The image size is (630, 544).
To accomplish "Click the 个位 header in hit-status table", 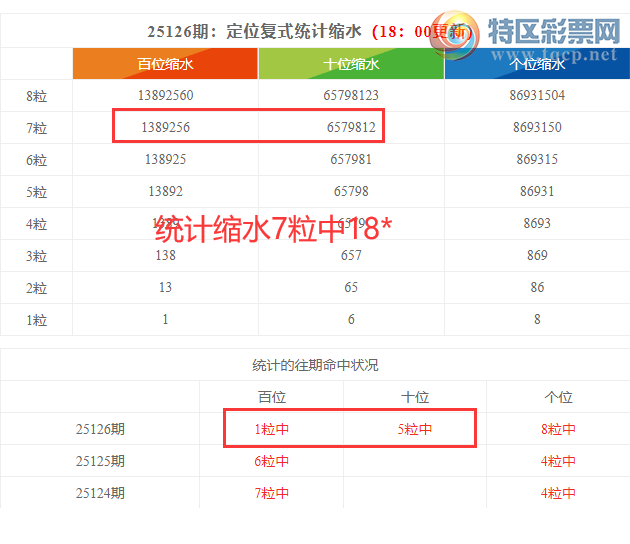I will [x=558, y=397].
